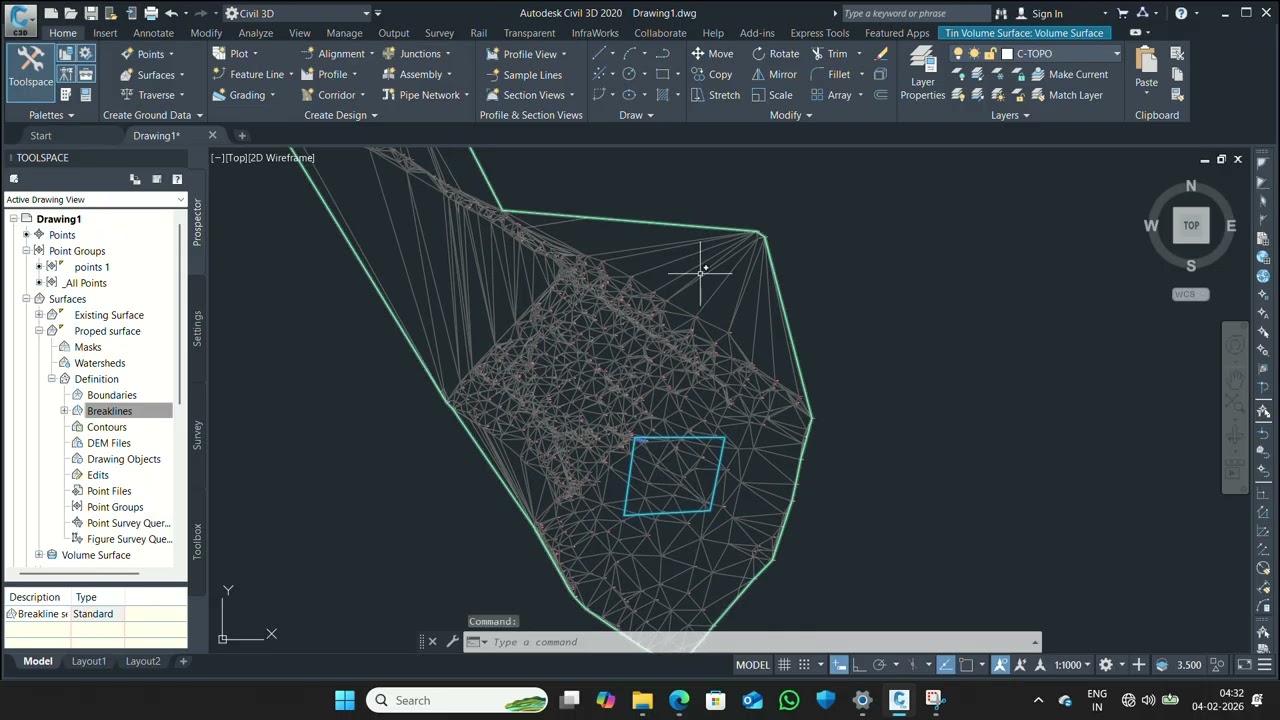This screenshot has width=1280, height=720.
Task: Open the Alignment dropdown arrow
Action: point(372,54)
